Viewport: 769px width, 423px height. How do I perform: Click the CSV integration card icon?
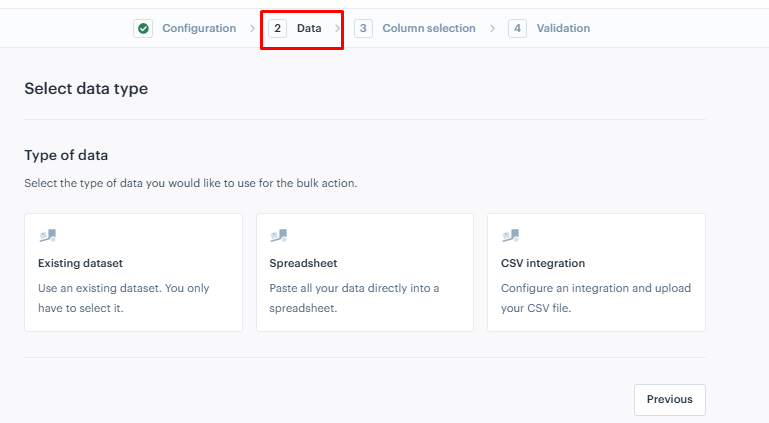click(511, 236)
